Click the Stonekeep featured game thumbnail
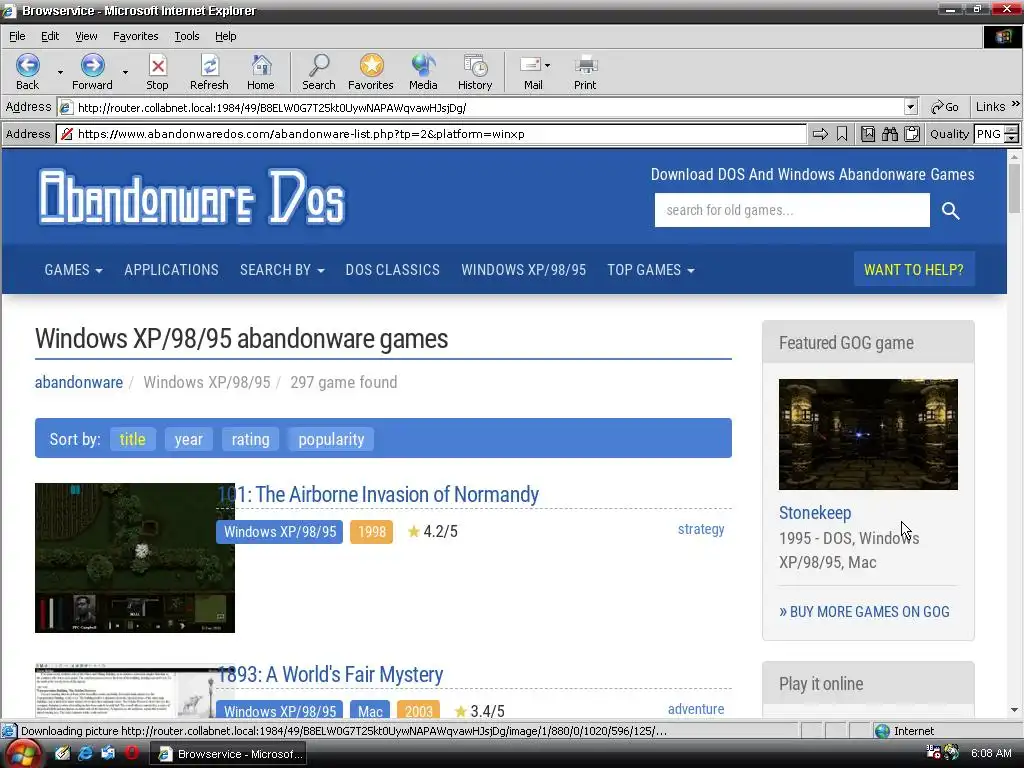1024x768 pixels. 868,434
